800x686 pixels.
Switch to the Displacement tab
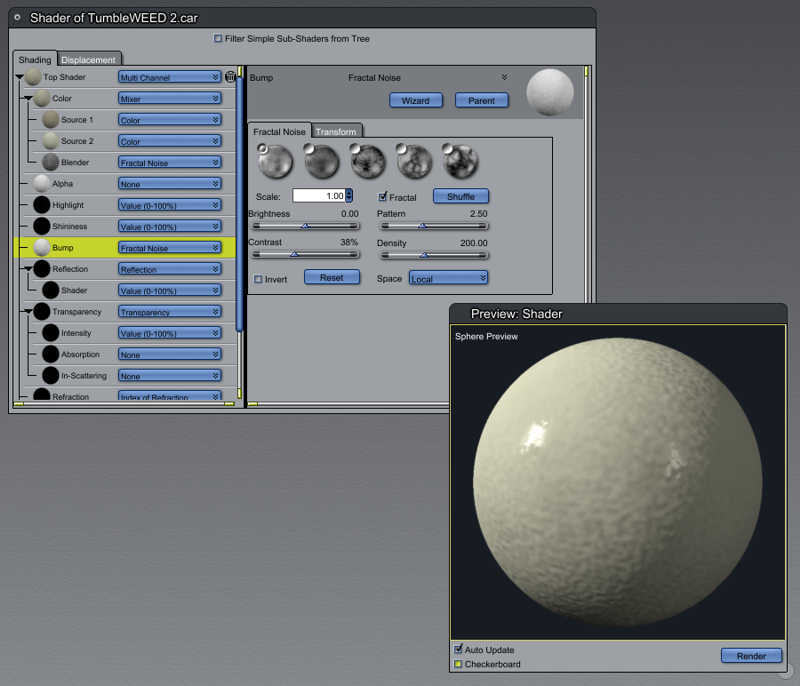click(88, 60)
